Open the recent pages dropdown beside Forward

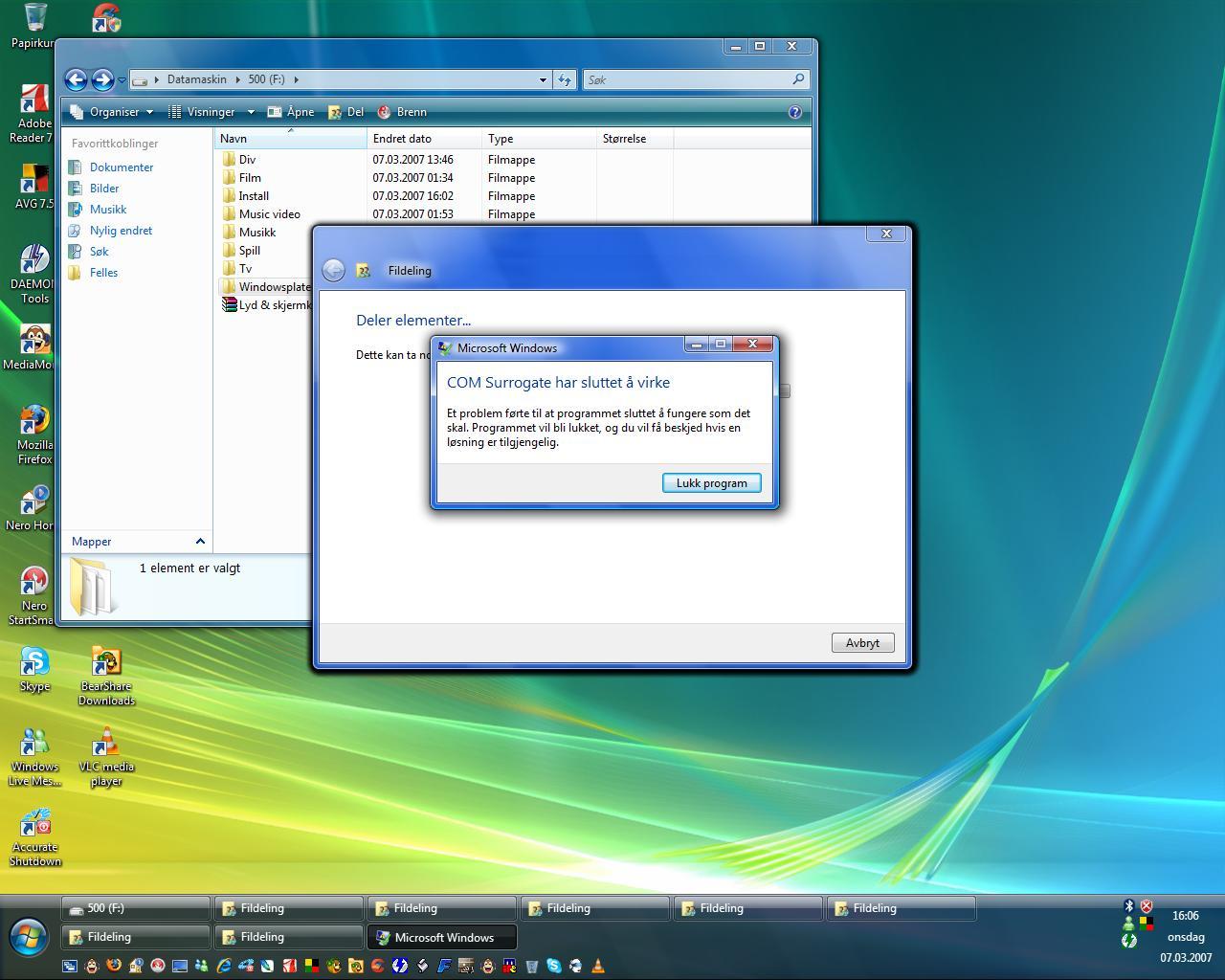pos(122,80)
